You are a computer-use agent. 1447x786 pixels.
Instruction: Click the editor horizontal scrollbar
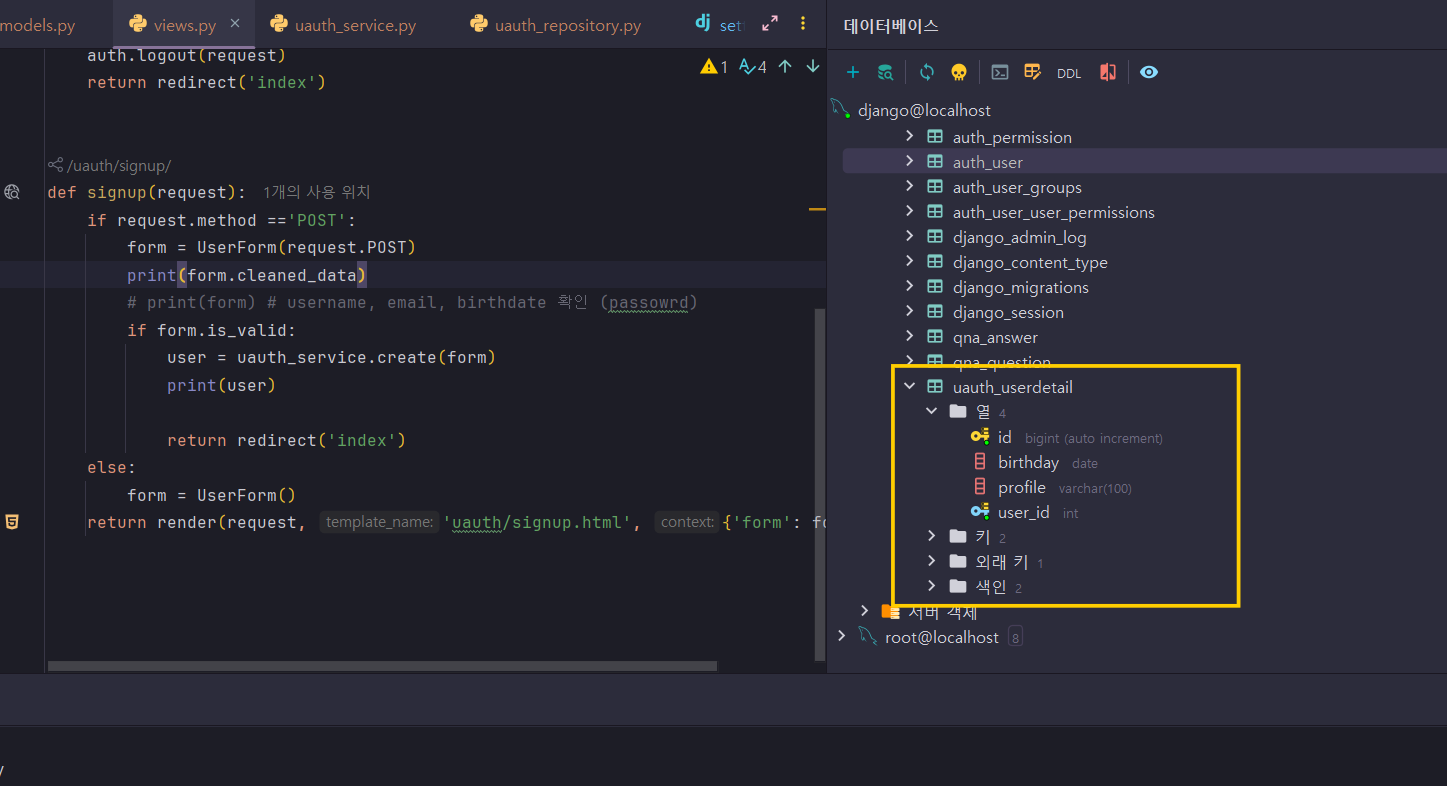tap(382, 665)
